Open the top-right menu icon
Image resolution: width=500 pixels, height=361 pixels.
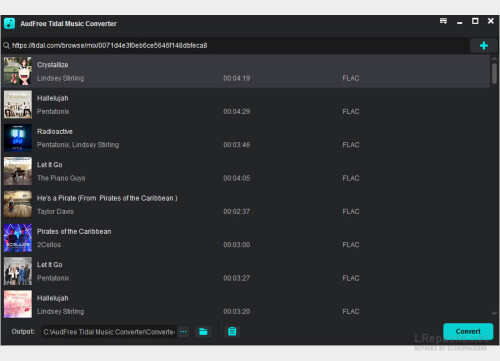pos(443,21)
